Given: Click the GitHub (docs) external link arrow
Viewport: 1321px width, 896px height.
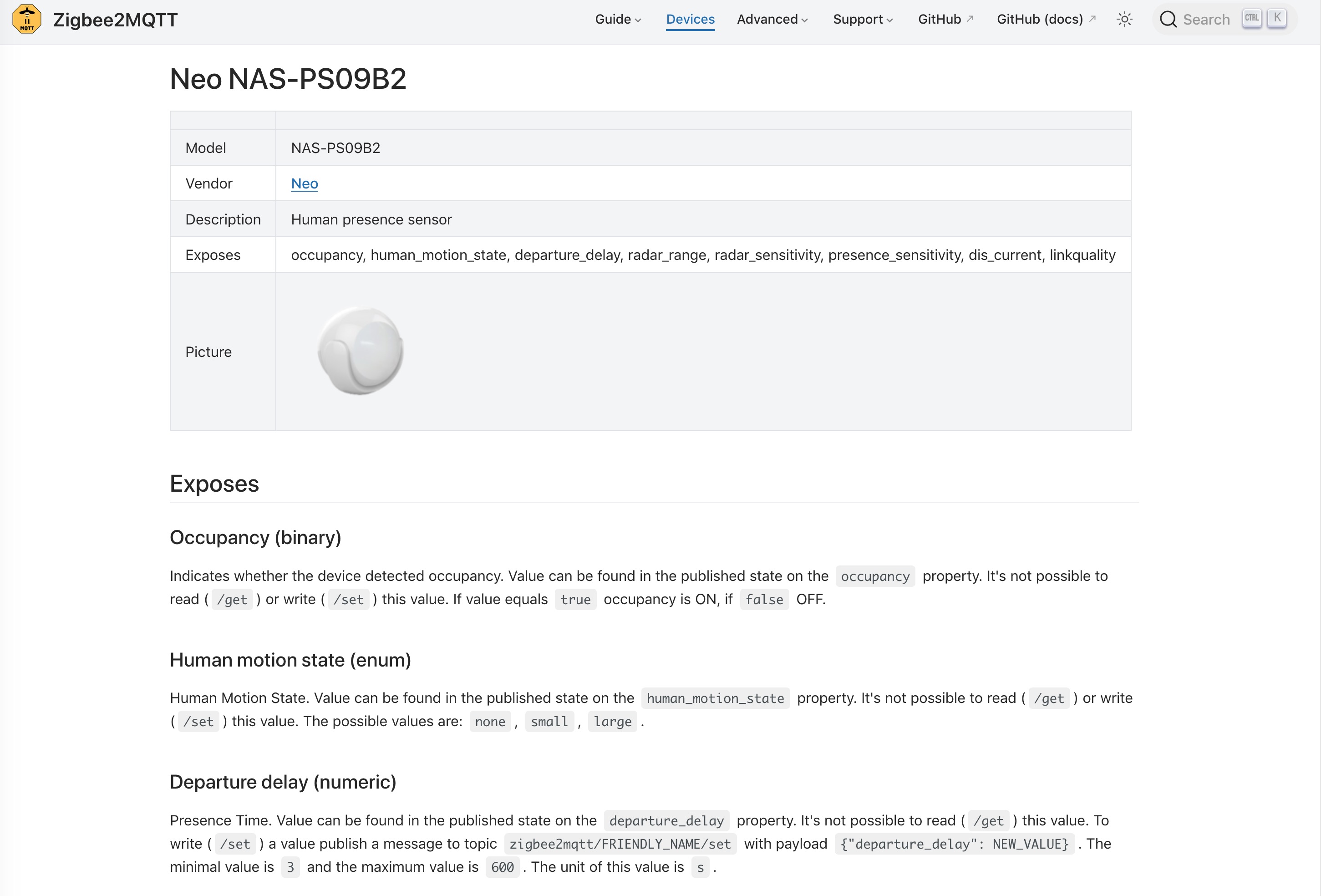Looking at the screenshot, I should tap(1092, 18).
